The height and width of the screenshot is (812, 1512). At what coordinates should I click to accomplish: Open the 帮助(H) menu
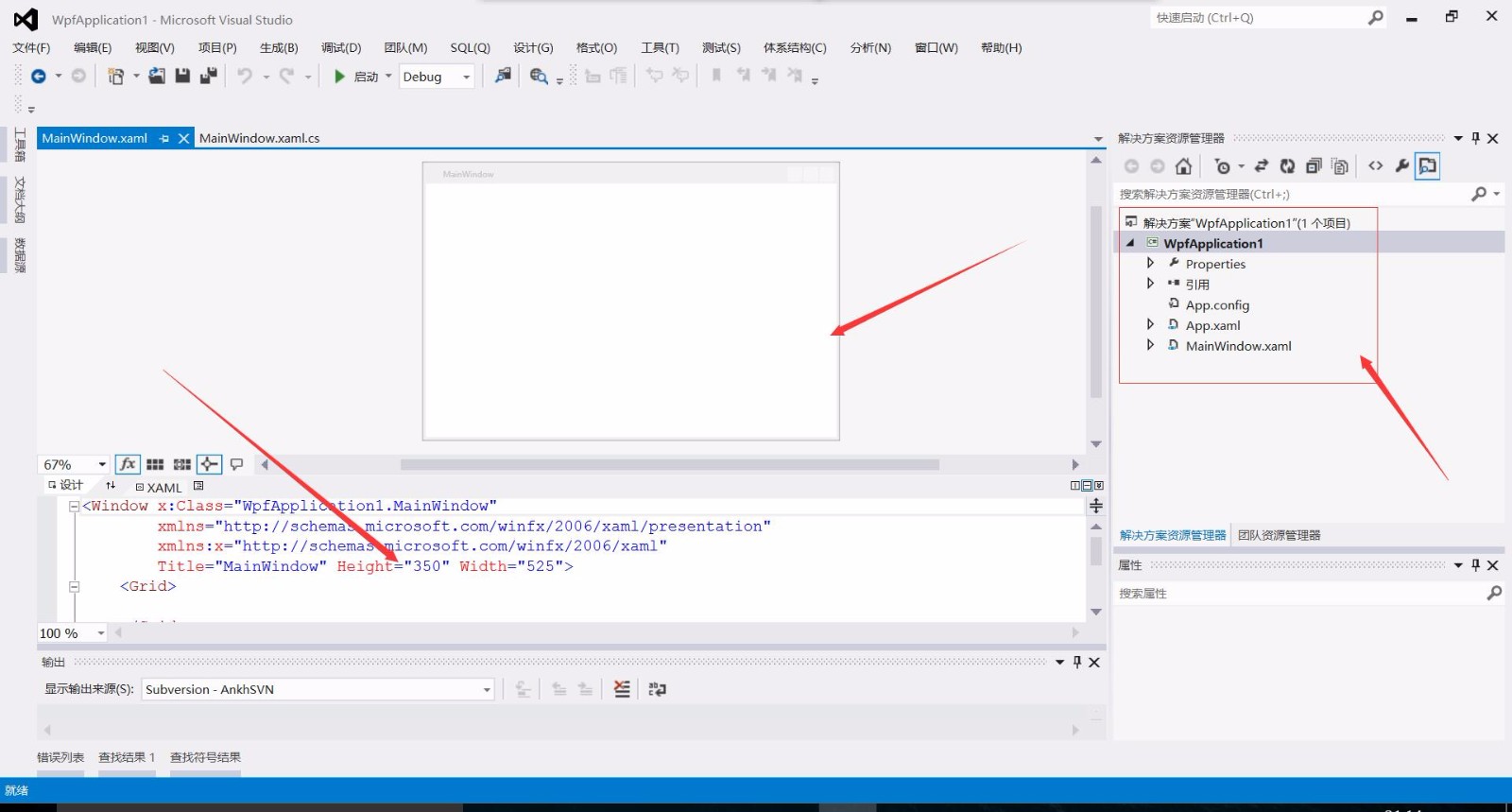(x=1001, y=47)
